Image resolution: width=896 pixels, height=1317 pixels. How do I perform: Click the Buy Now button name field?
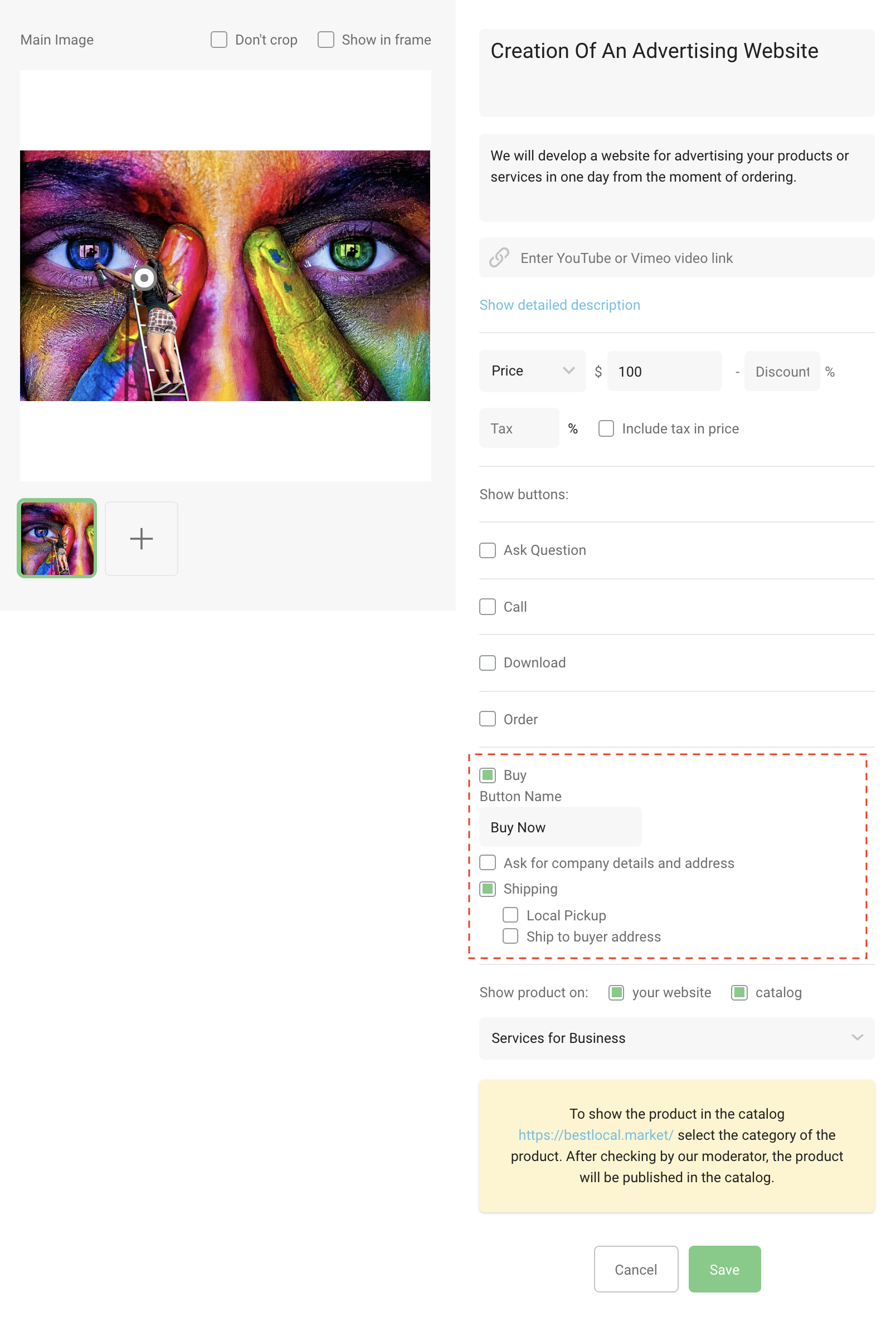pyautogui.click(x=560, y=827)
